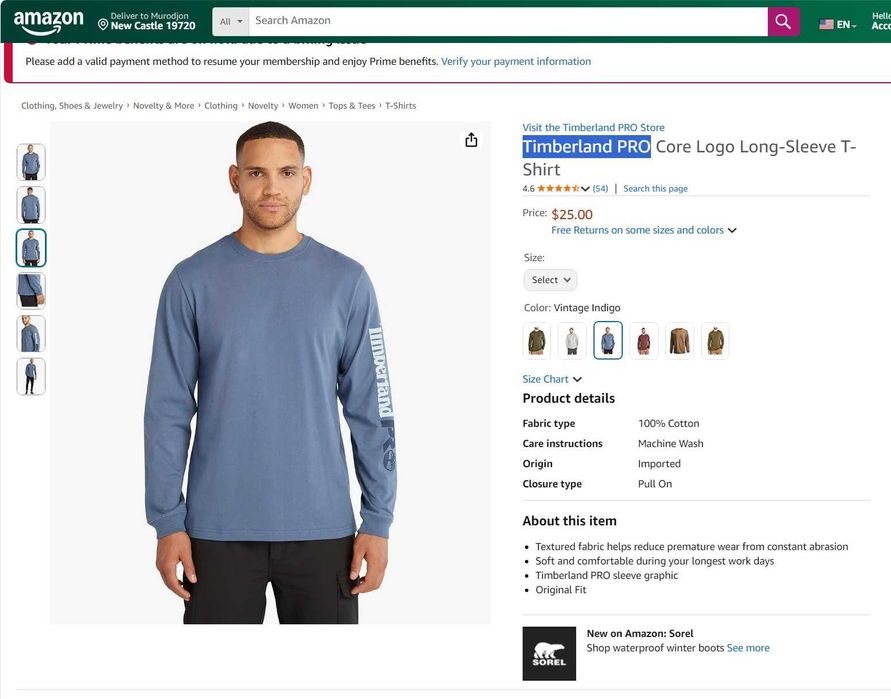Click the Amazon logo

(48, 22)
